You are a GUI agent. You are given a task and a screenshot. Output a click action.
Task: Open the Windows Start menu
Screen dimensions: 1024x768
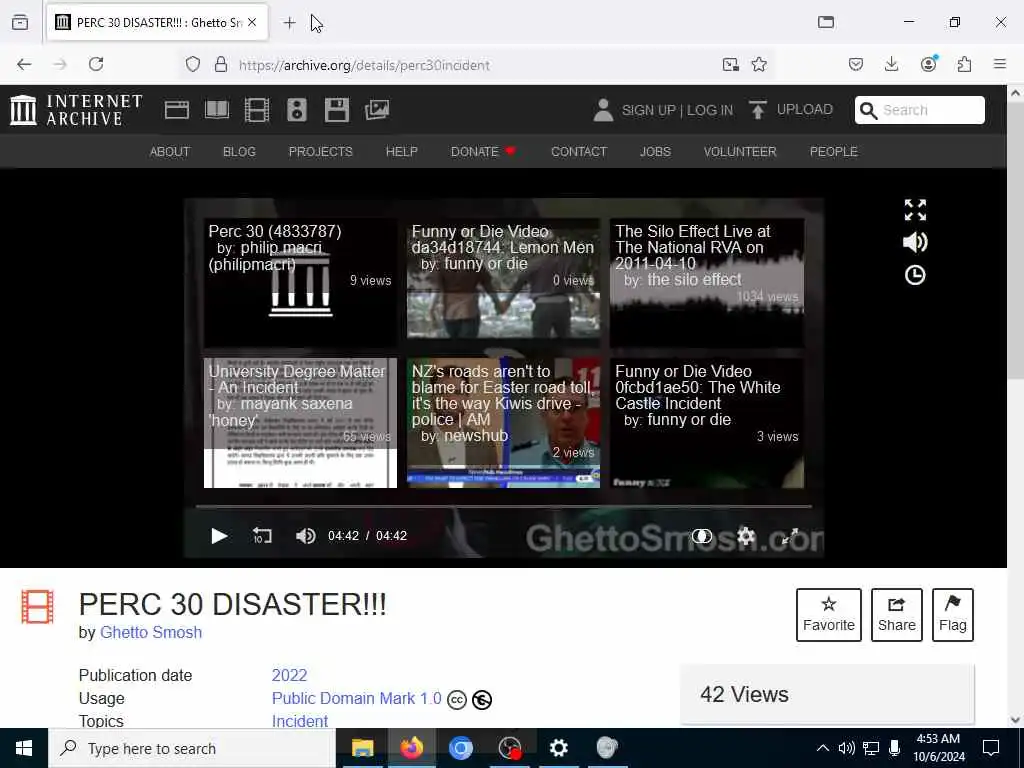point(24,748)
